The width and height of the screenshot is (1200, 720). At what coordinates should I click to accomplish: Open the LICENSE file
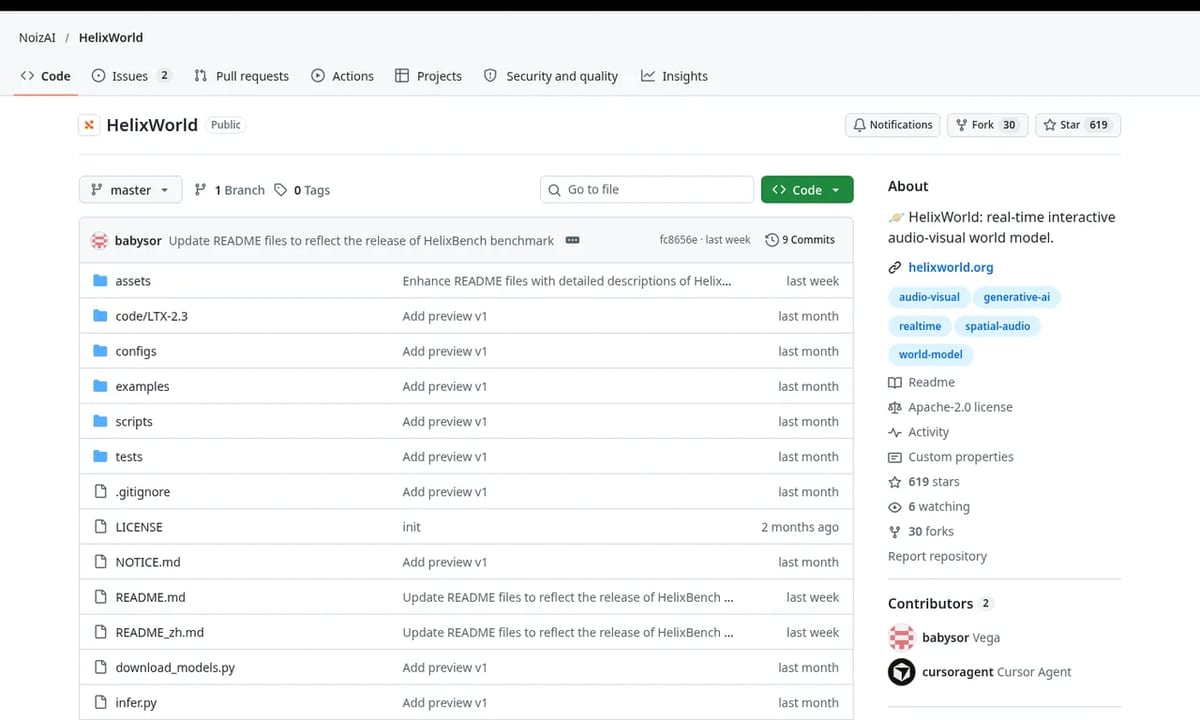[x=139, y=527]
